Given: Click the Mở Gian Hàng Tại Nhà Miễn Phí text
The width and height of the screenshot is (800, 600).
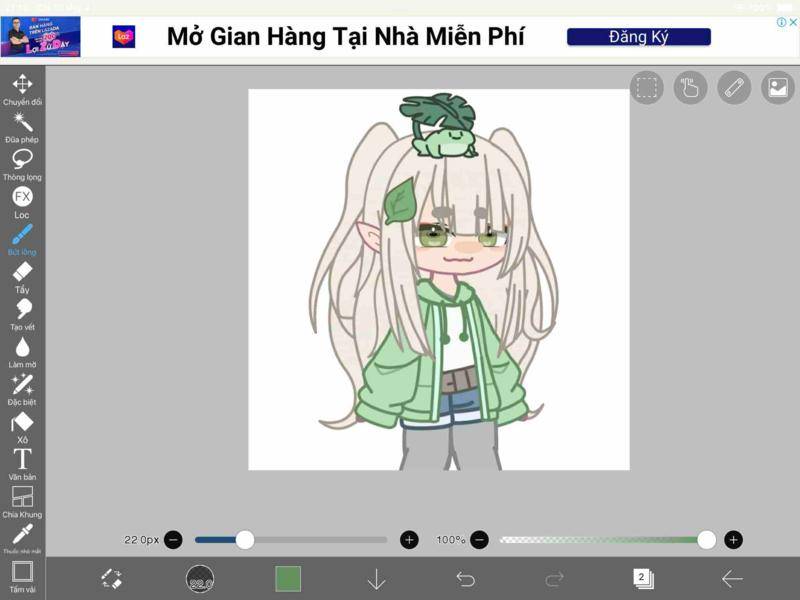Looking at the screenshot, I should 345,37.
